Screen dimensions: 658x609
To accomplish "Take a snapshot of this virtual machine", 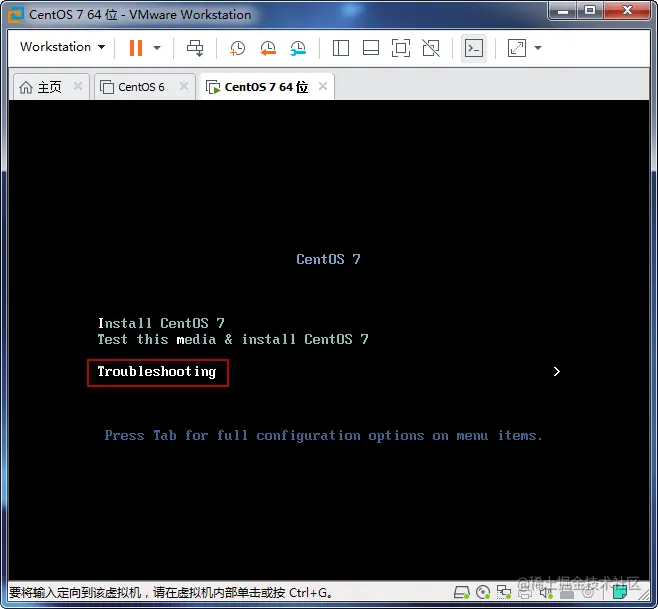I will point(237,48).
